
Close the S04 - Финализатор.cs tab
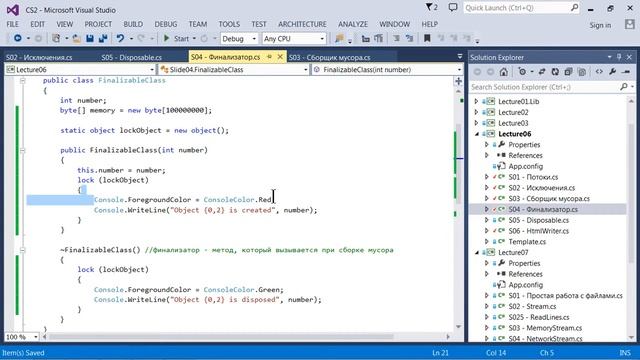[280, 57]
